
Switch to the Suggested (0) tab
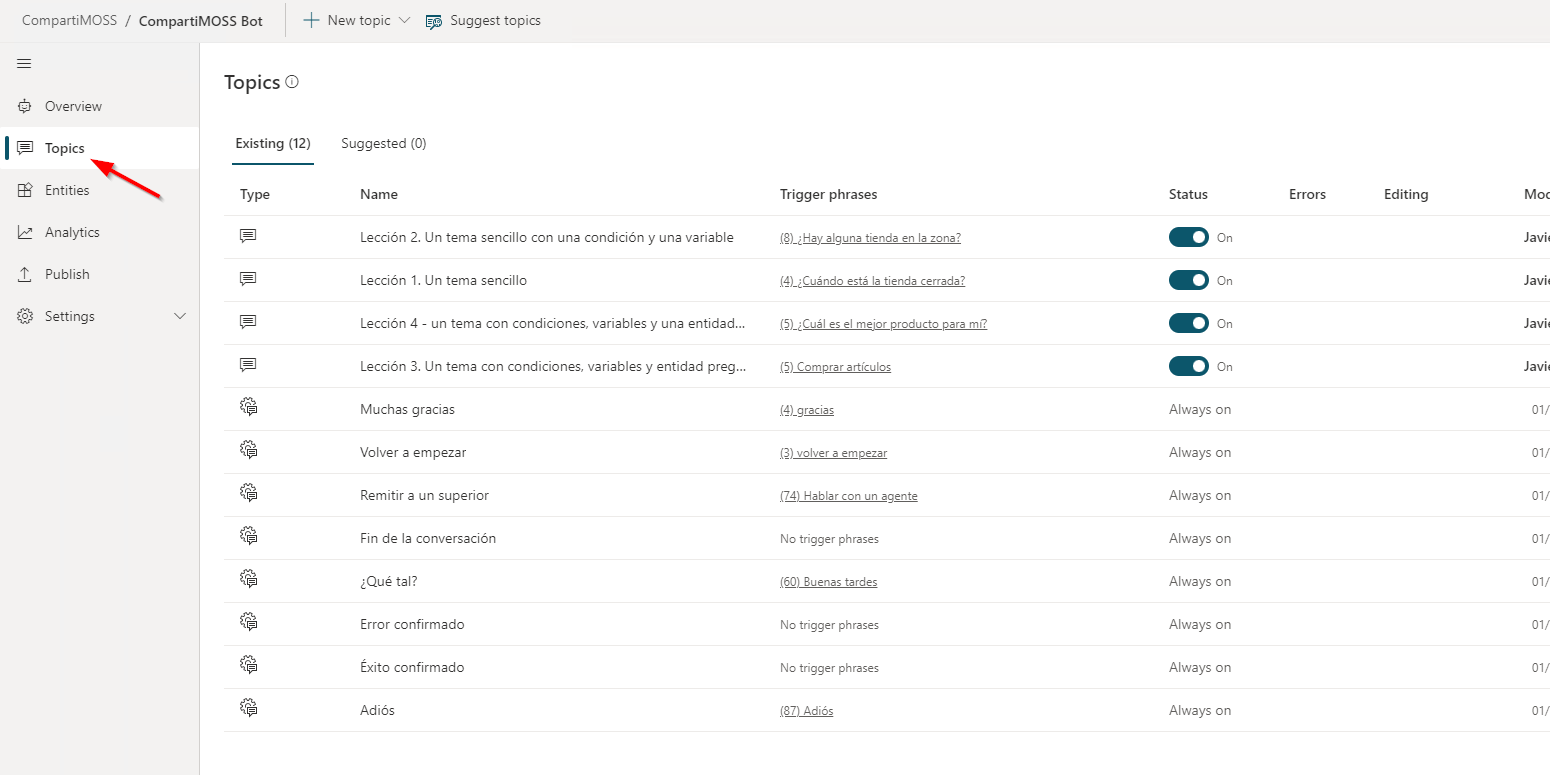pos(383,143)
